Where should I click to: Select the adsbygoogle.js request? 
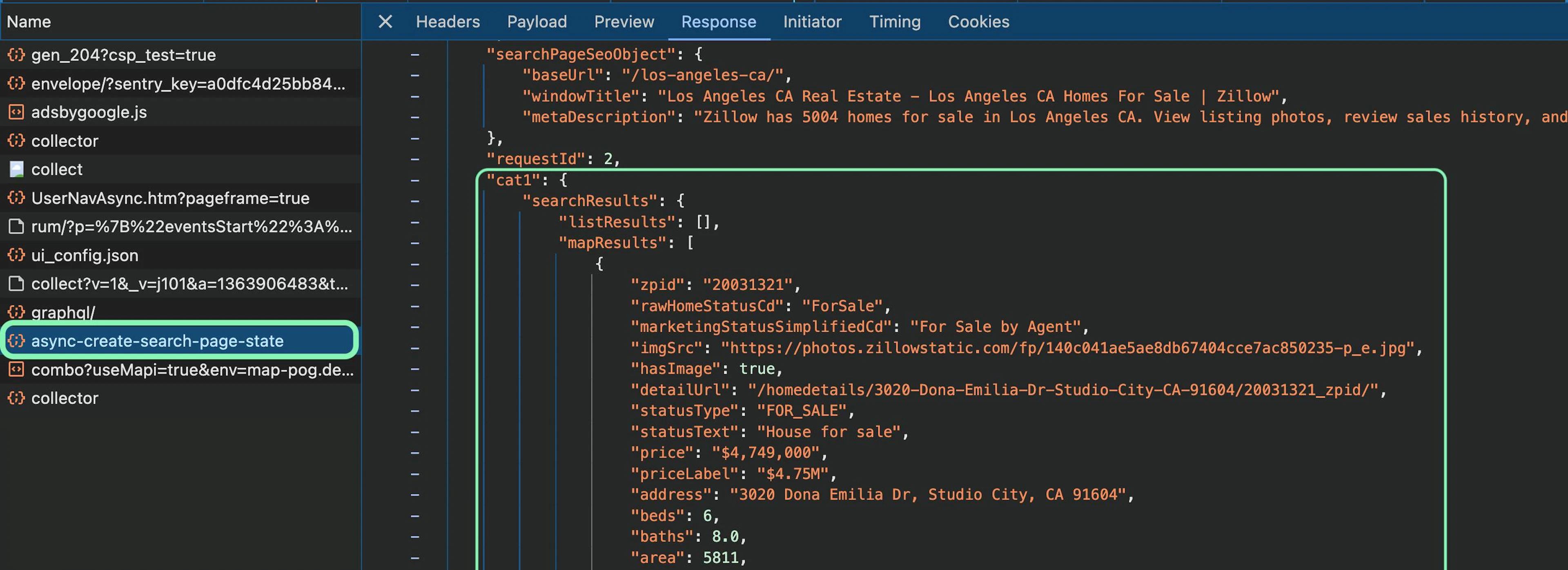pos(180,112)
